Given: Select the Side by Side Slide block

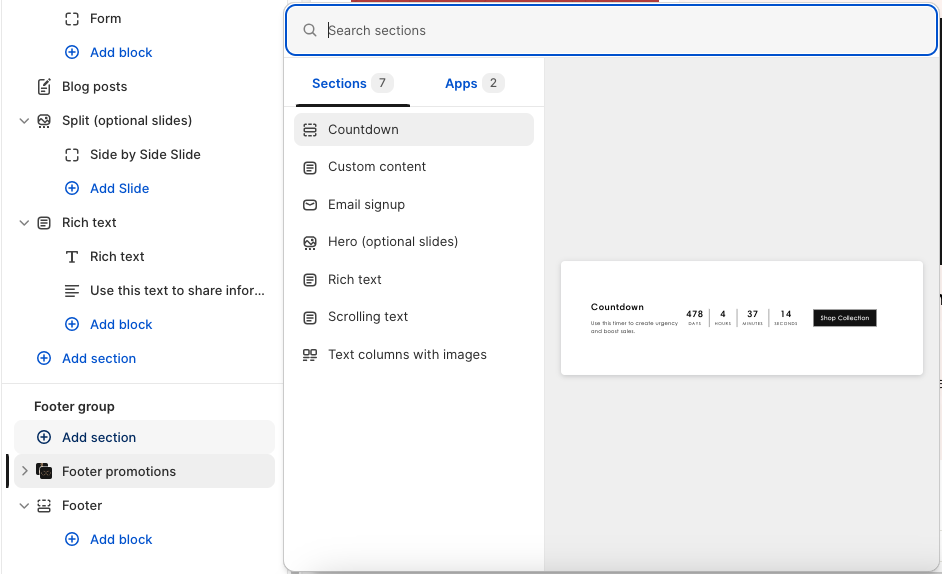Looking at the screenshot, I should tap(145, 154).
